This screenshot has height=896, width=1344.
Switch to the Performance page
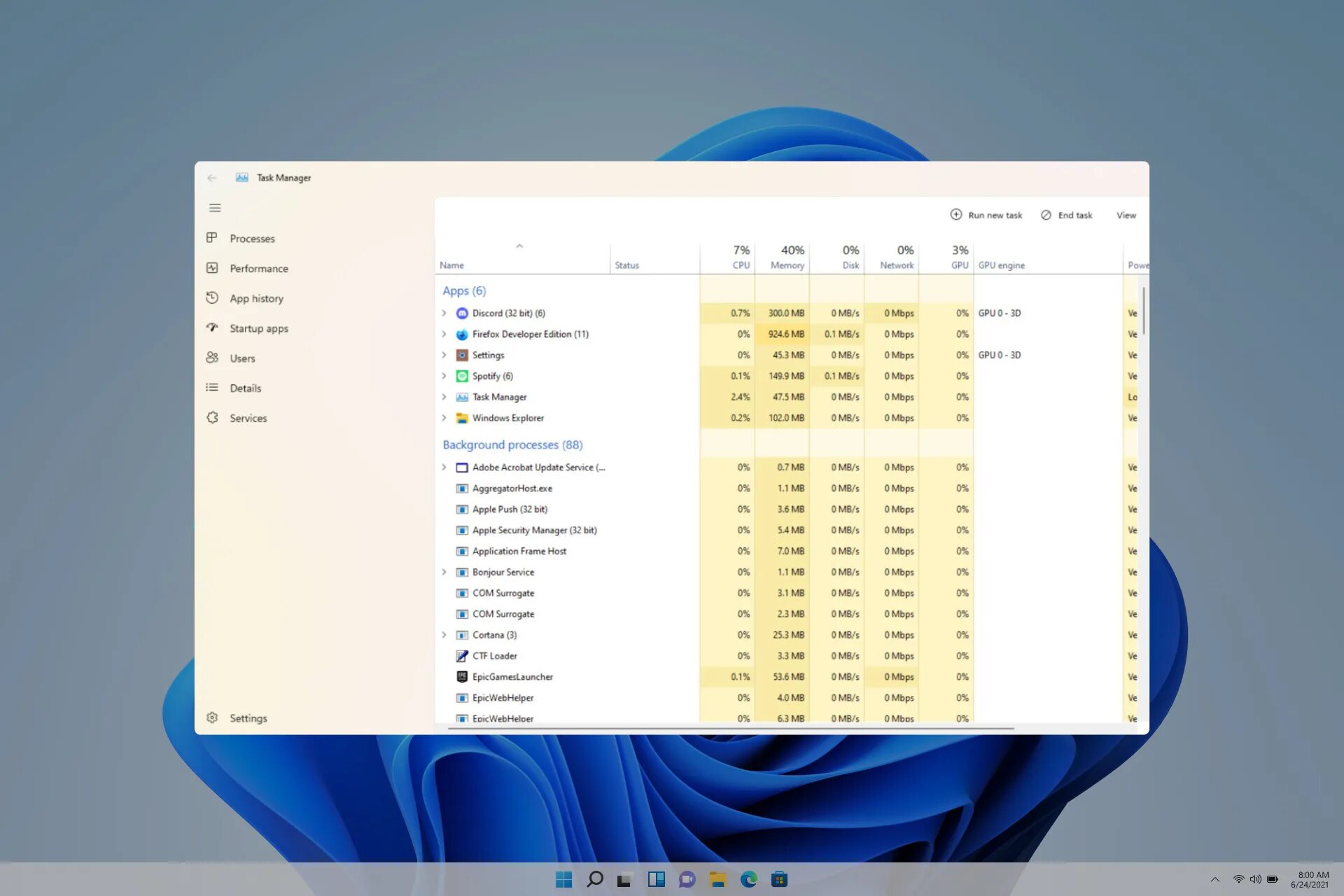[259, 269]
